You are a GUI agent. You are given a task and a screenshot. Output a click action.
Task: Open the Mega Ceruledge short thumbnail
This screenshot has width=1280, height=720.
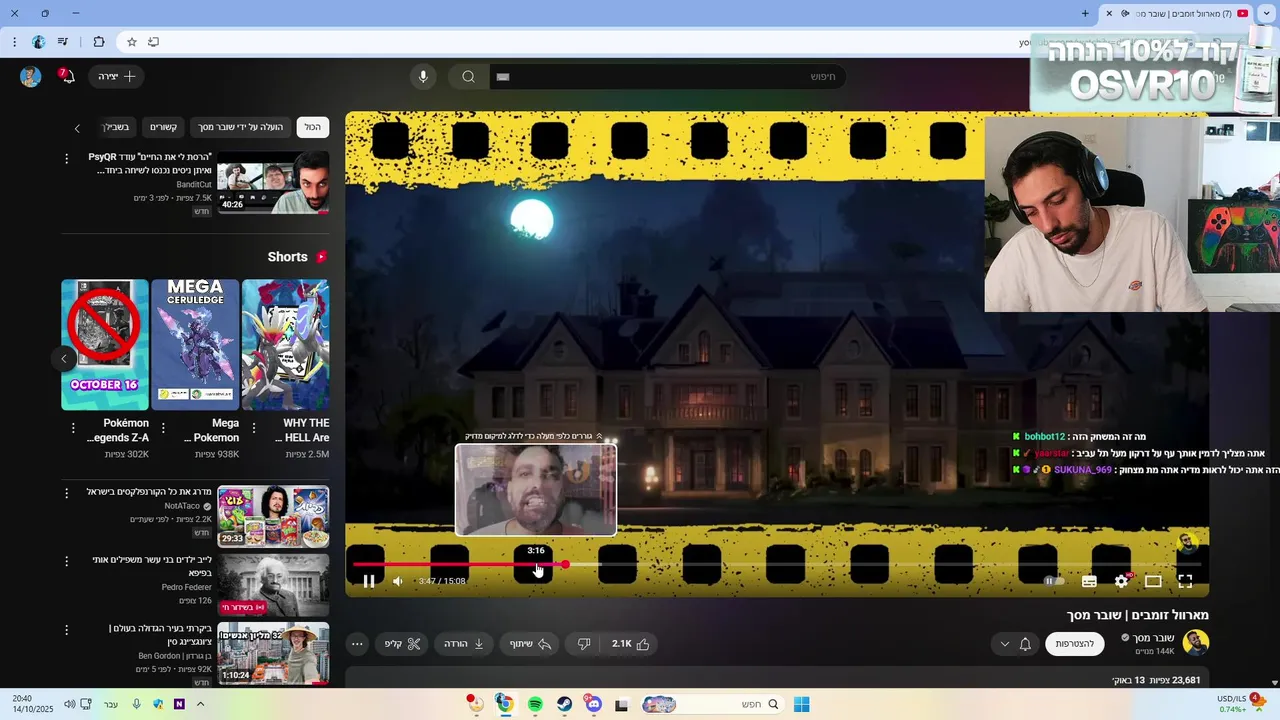[x=195, y=344]
